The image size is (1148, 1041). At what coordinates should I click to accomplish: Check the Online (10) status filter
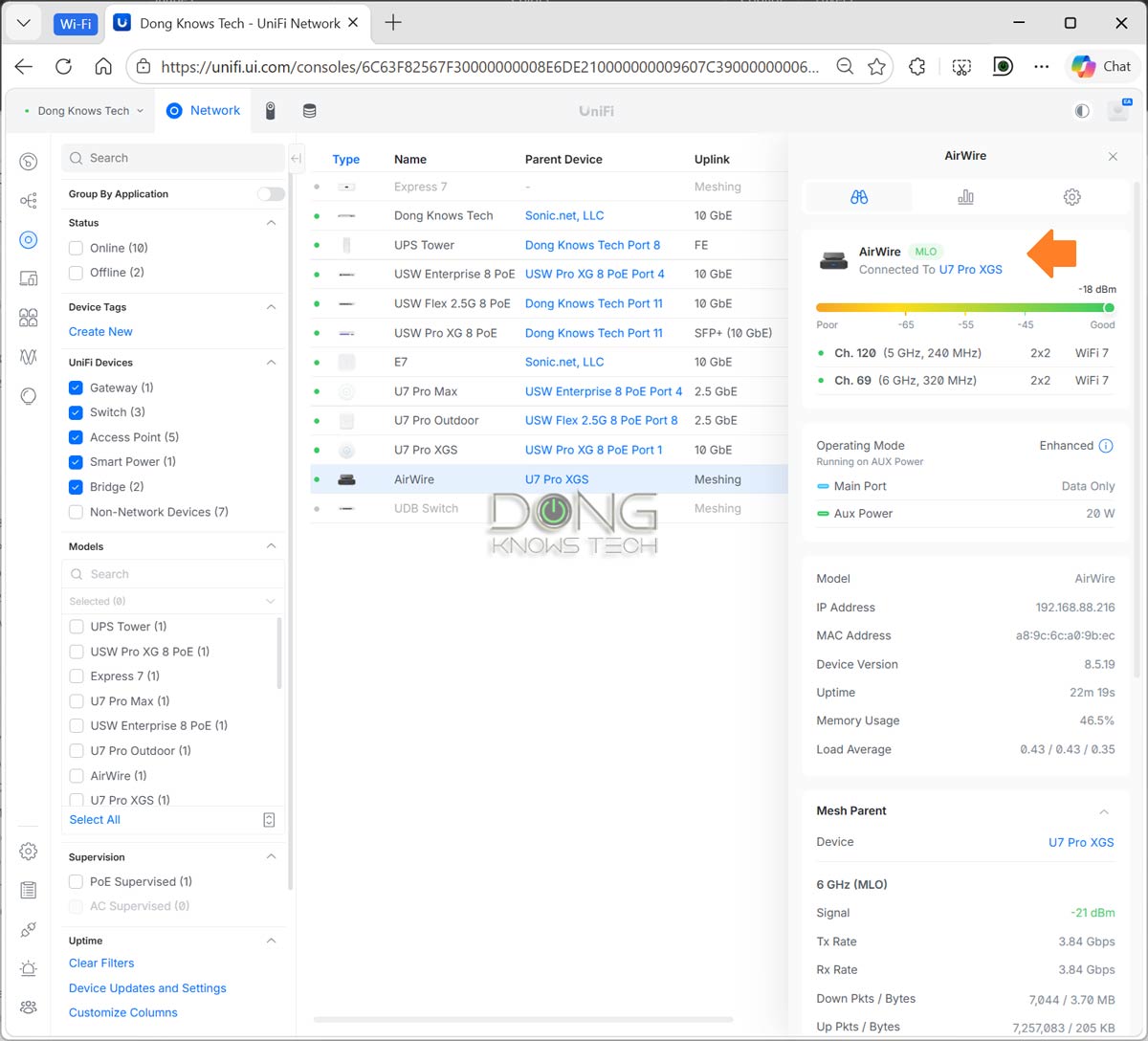tap(76, 248)
